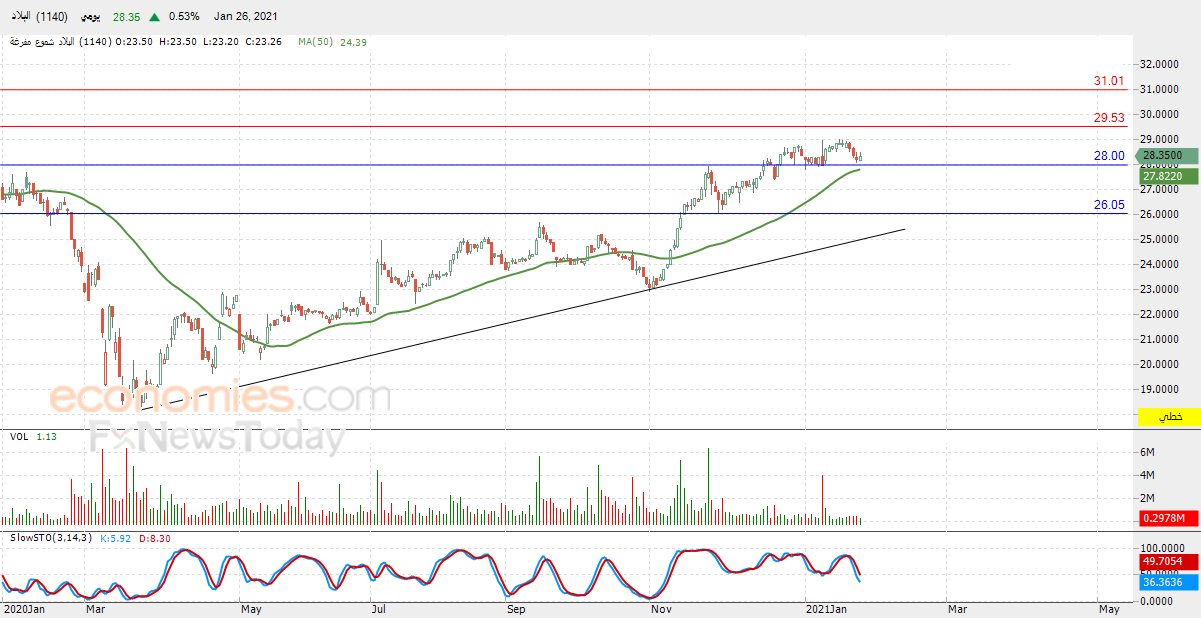Click the green up-arrow price change indicator
1201x618 pixels.
[x=156, y=17]
